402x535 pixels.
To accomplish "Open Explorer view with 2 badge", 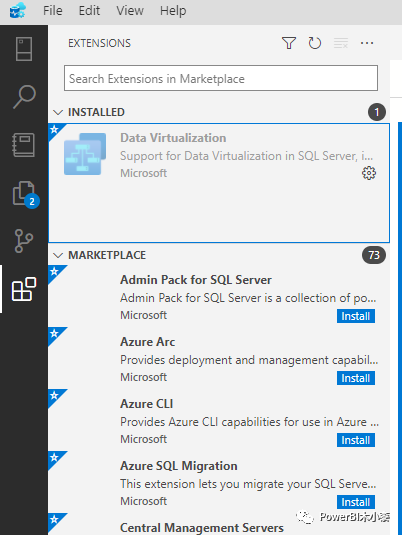I will pos(25,194).
